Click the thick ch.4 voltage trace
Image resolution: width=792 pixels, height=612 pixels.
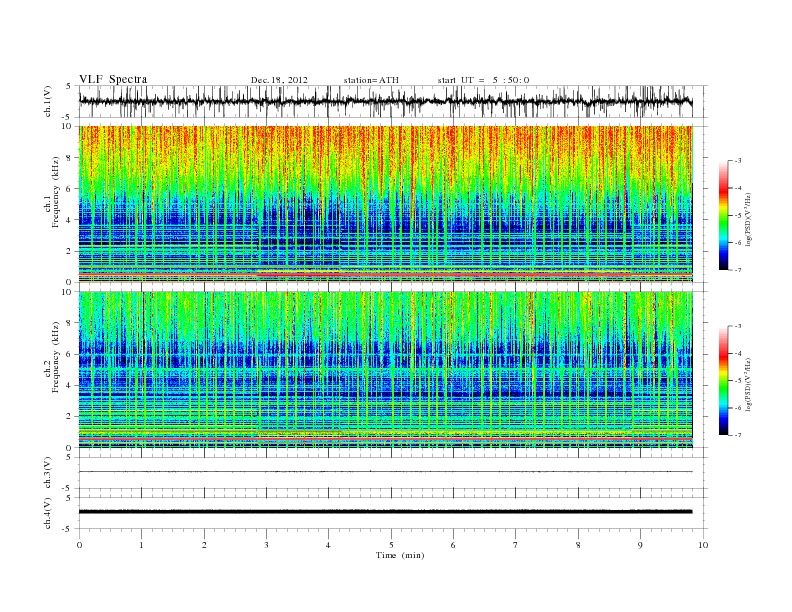[x=386, y=512]
